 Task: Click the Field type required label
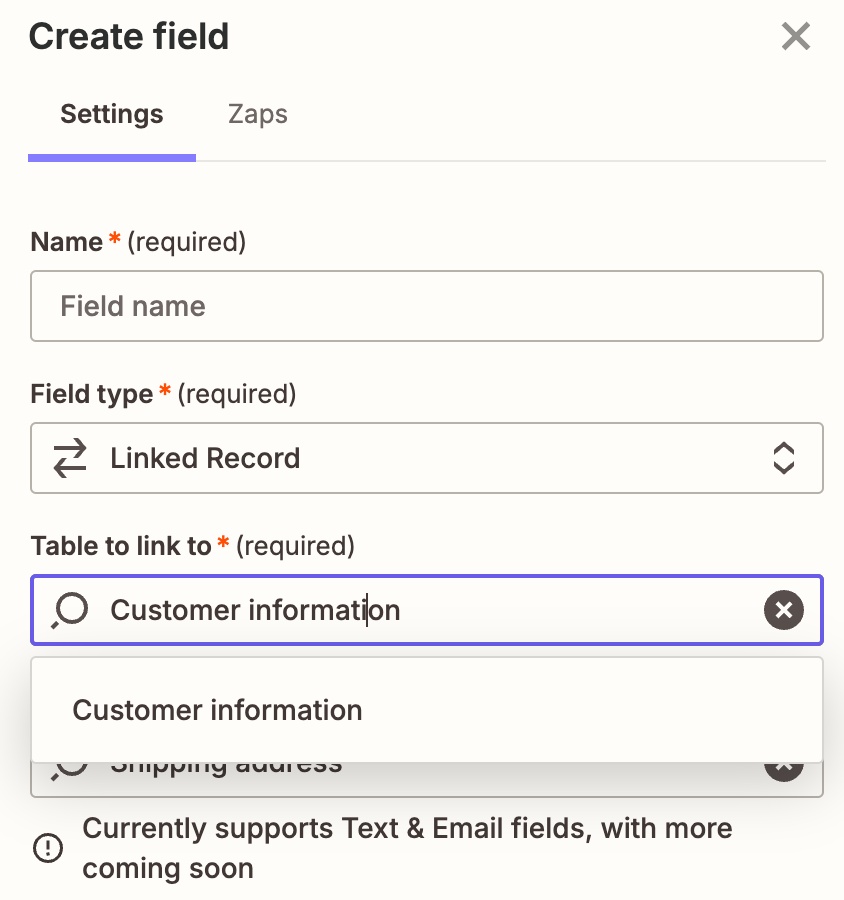pos(164,394)
